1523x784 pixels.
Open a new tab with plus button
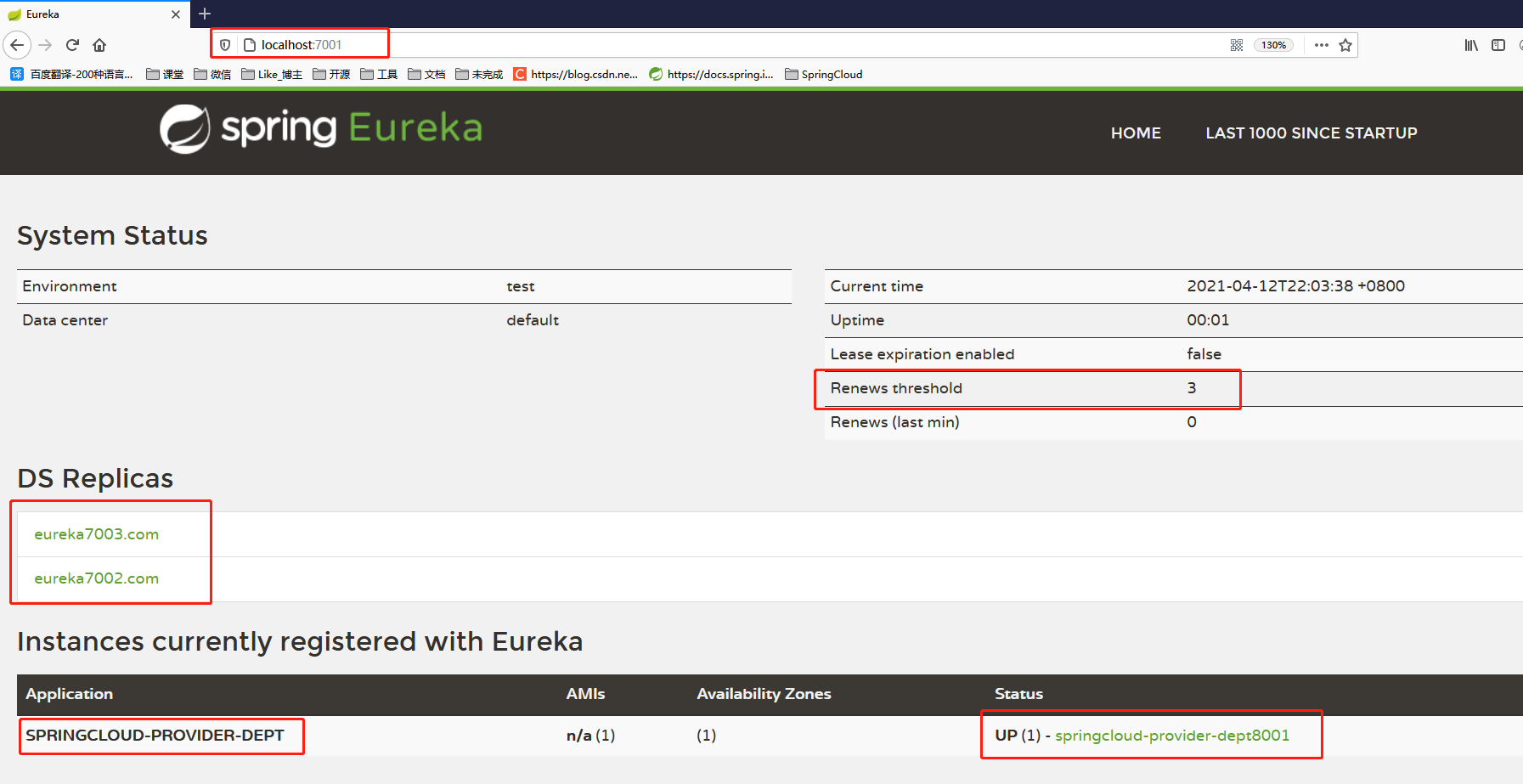click(x=205, y=14)
